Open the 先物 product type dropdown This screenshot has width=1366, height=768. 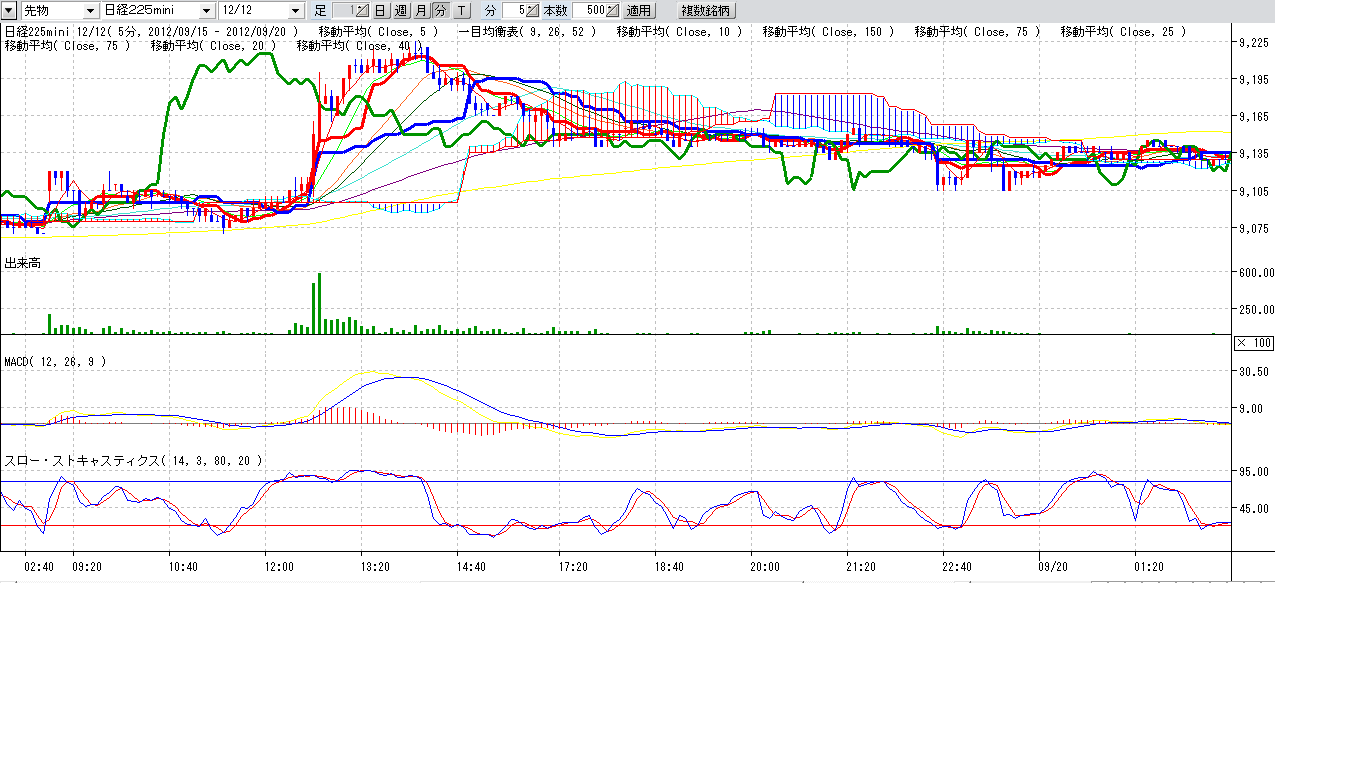(91, 10)
